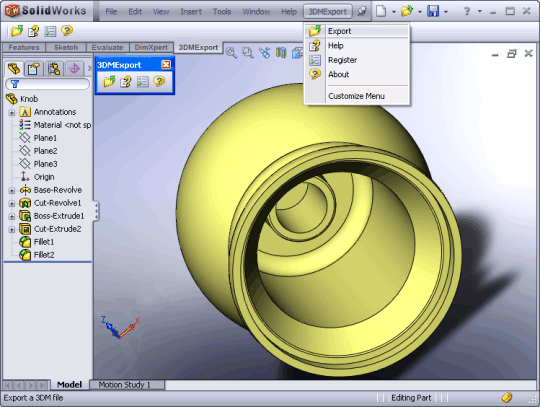
Task: Open the PropertyManager tab icon
Action: pos(33,69)
